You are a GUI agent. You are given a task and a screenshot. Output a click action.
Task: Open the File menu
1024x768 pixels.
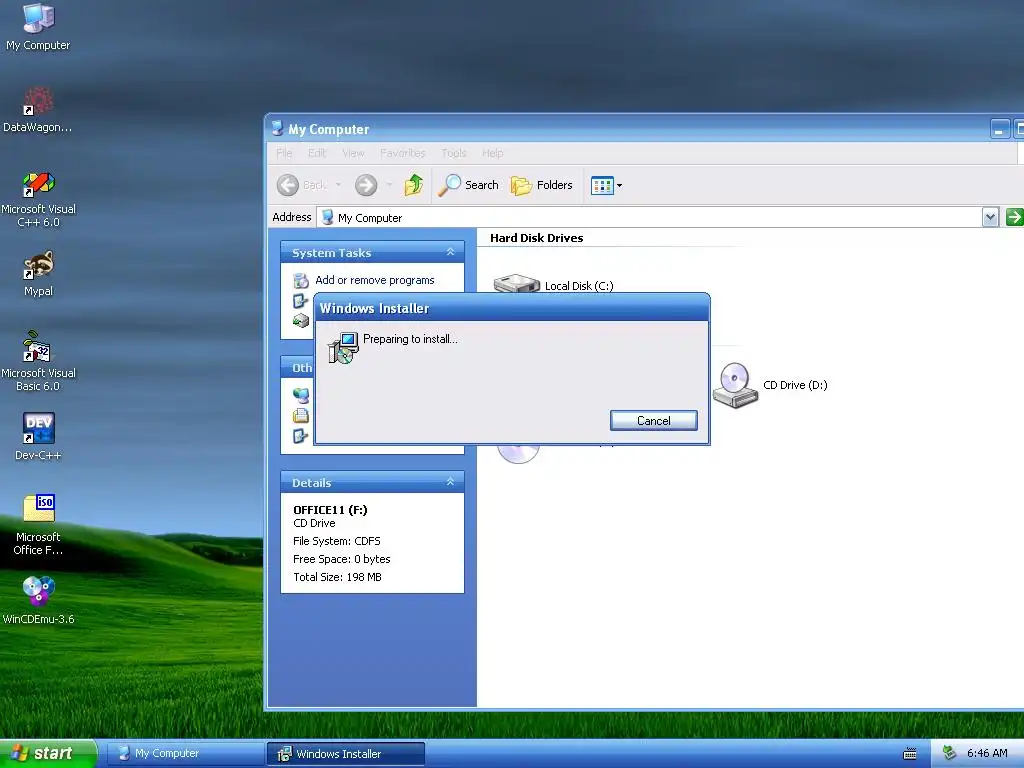(x=284, y=153)
